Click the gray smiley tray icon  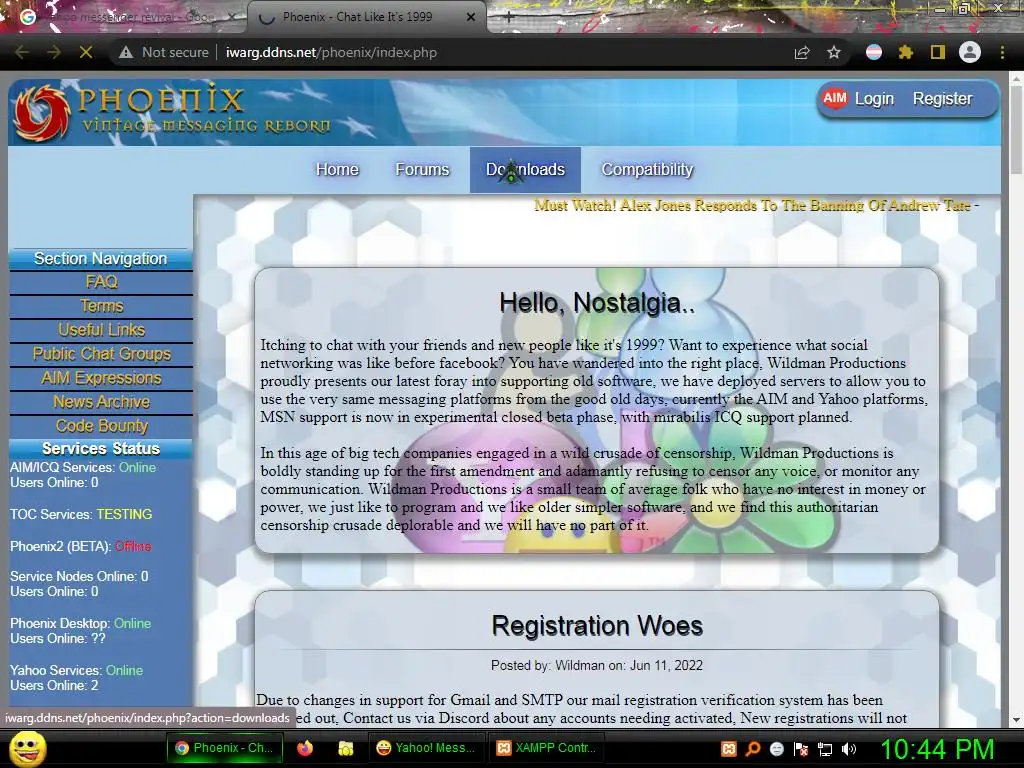[776, 749]
